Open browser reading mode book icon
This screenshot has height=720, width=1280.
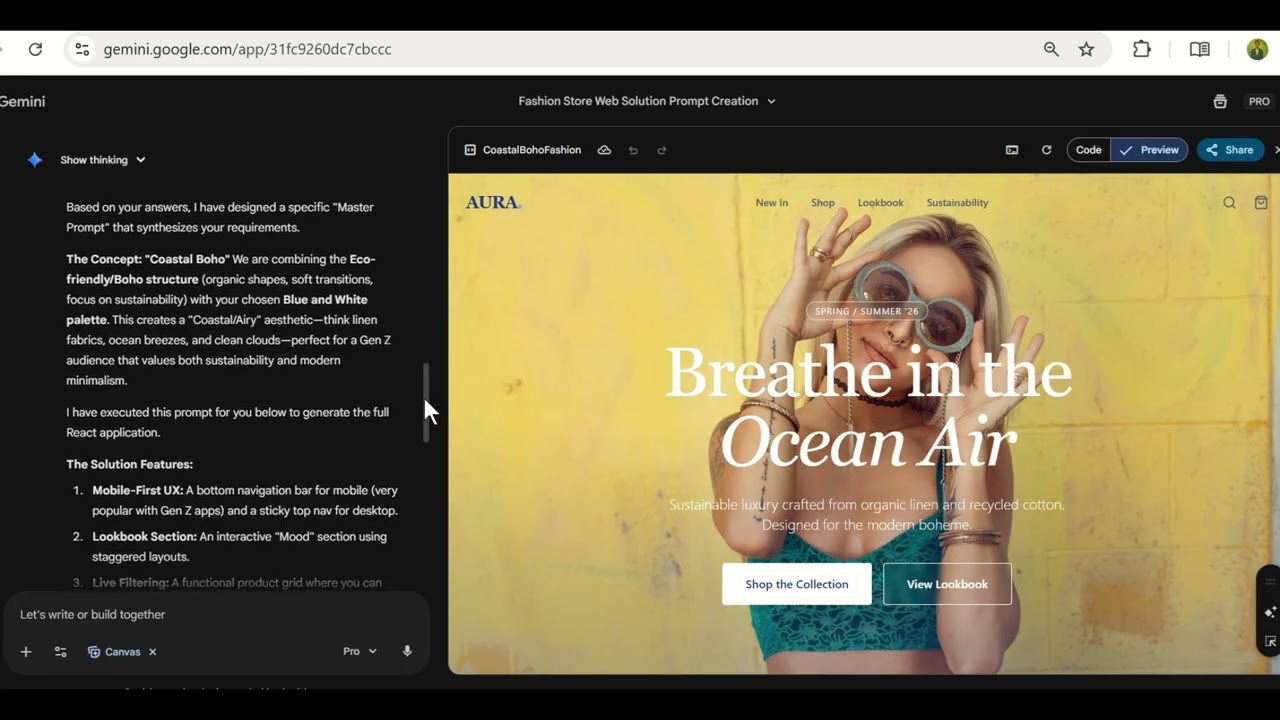click(1200, 49)
